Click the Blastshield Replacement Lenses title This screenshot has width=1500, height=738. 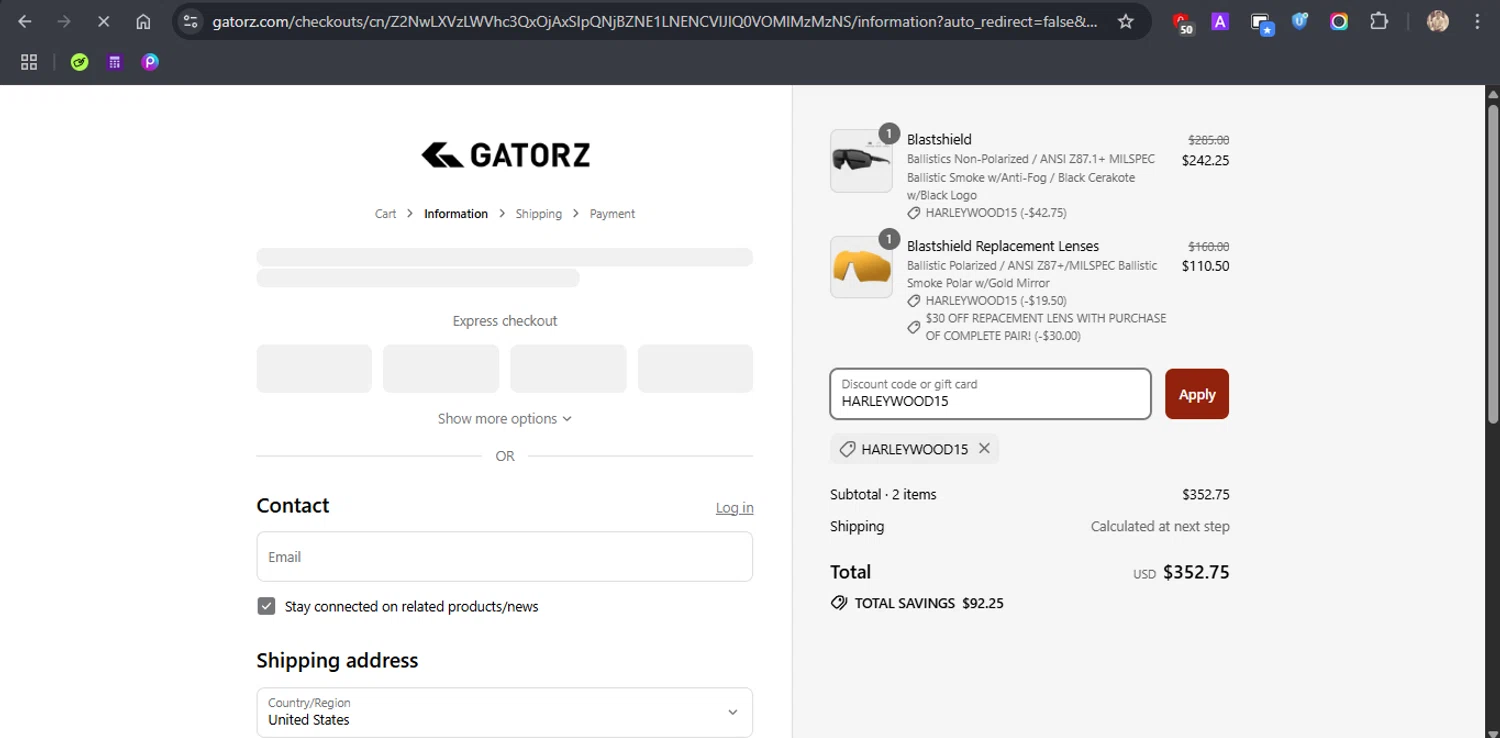1003,246
